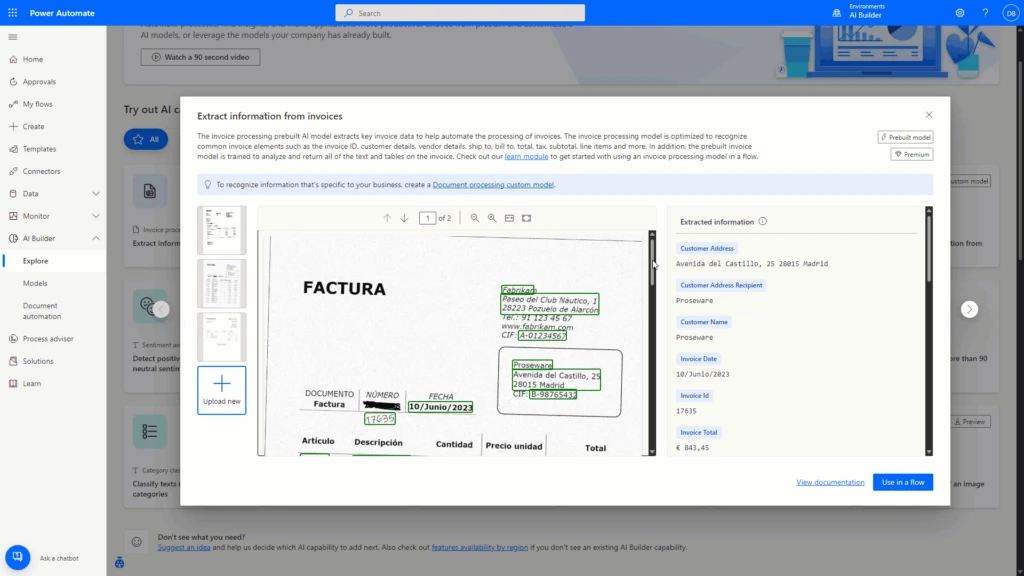The width and height of the screenshot is (1024, 576).
Task: Go to next invoice page with down arrow
Action: point(404,218)
